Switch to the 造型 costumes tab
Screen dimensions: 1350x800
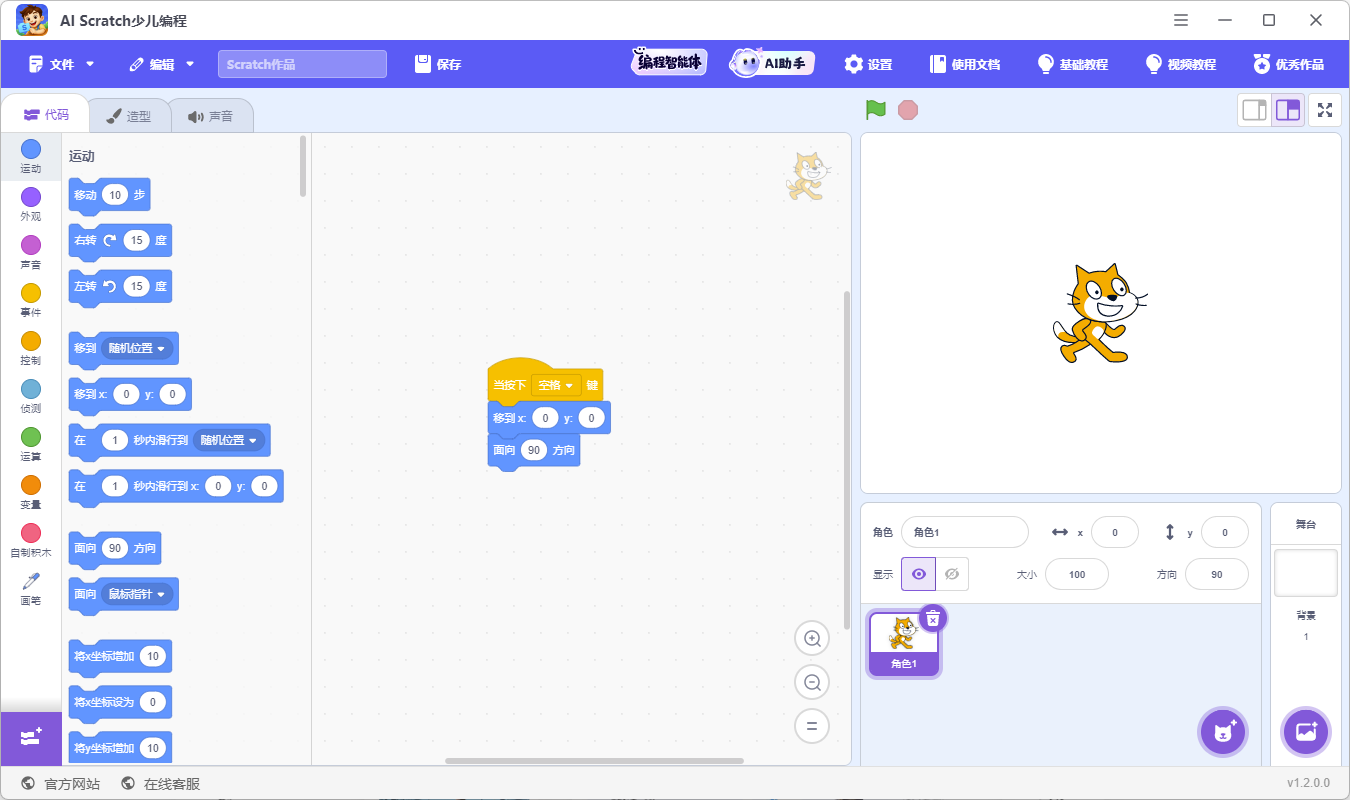tap(128, 116)
